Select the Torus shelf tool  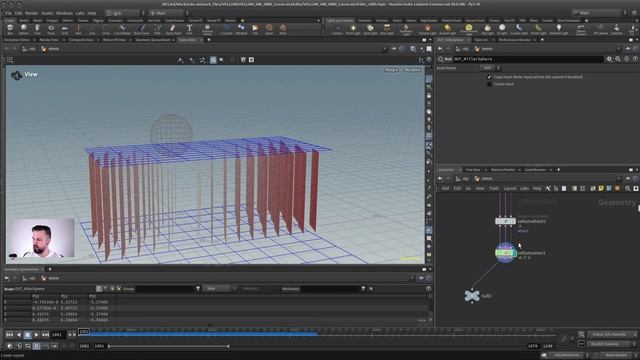pos(51,29)
